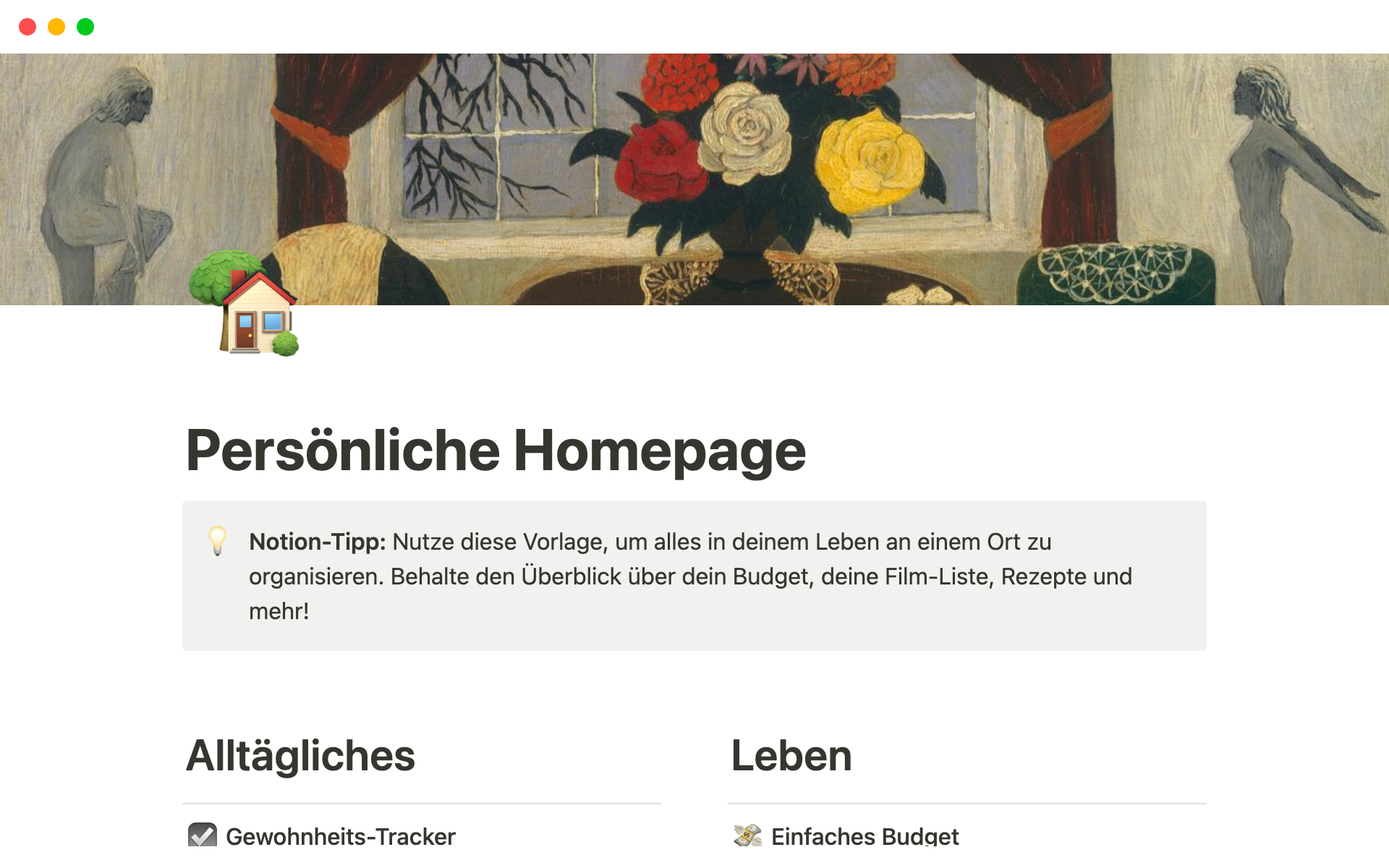Viewport: 1389px width, 868px height.
Task: Click the lightbulb icon in the callout
Action: click(x=217, y=541)
